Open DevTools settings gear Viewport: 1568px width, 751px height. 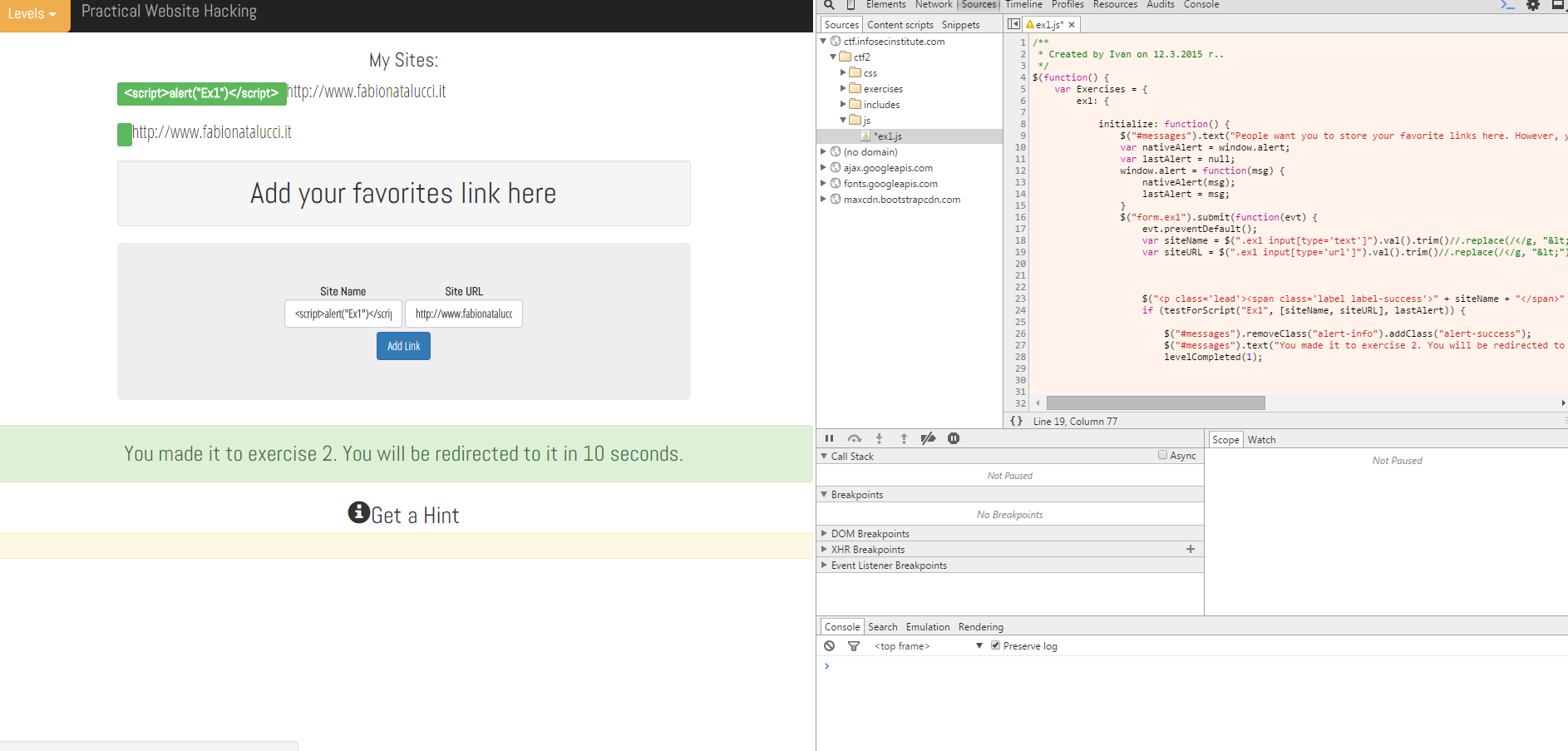(1533, 5)
